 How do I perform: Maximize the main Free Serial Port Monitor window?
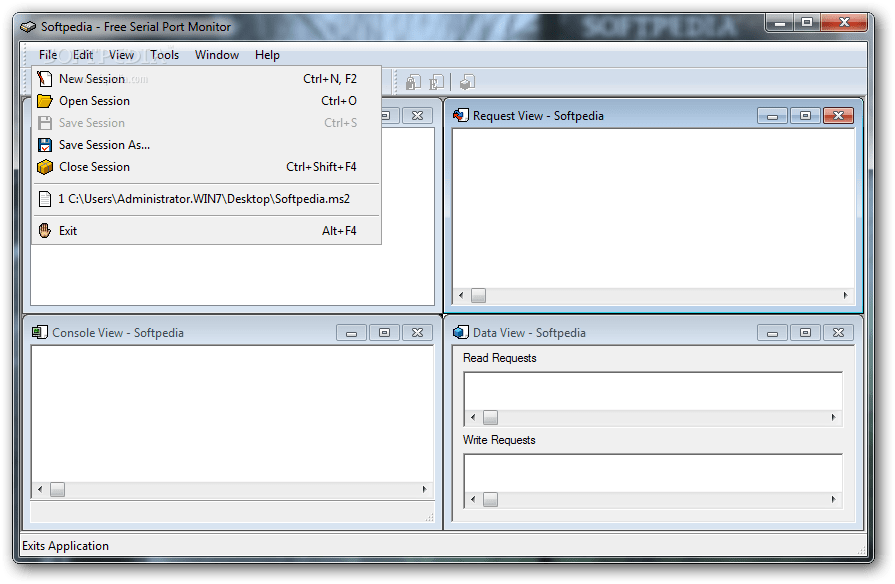tap(807, 23)
